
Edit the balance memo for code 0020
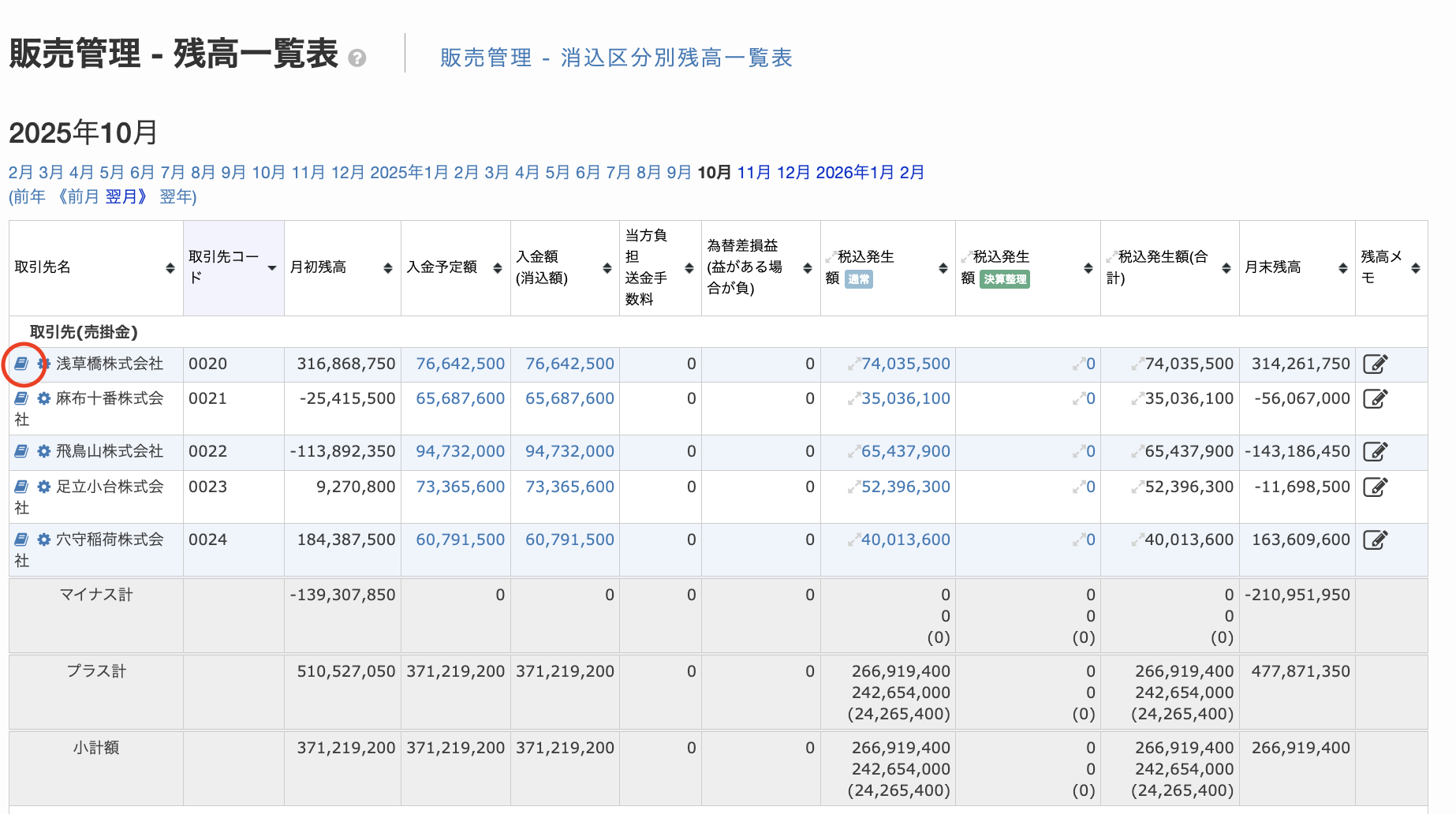(x=1375, y=364)
